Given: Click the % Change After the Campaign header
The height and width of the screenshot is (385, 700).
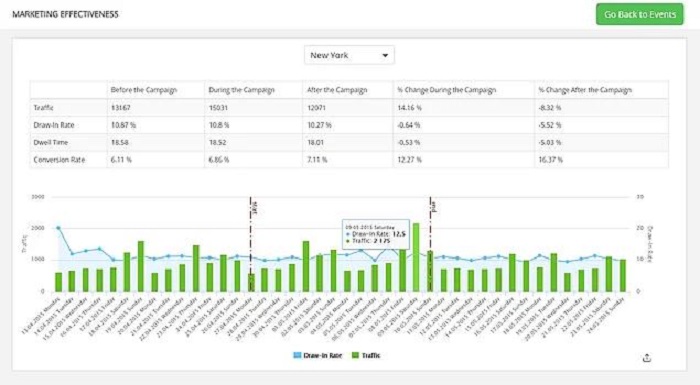Looking at the screenshot, I should pos(585,90).
